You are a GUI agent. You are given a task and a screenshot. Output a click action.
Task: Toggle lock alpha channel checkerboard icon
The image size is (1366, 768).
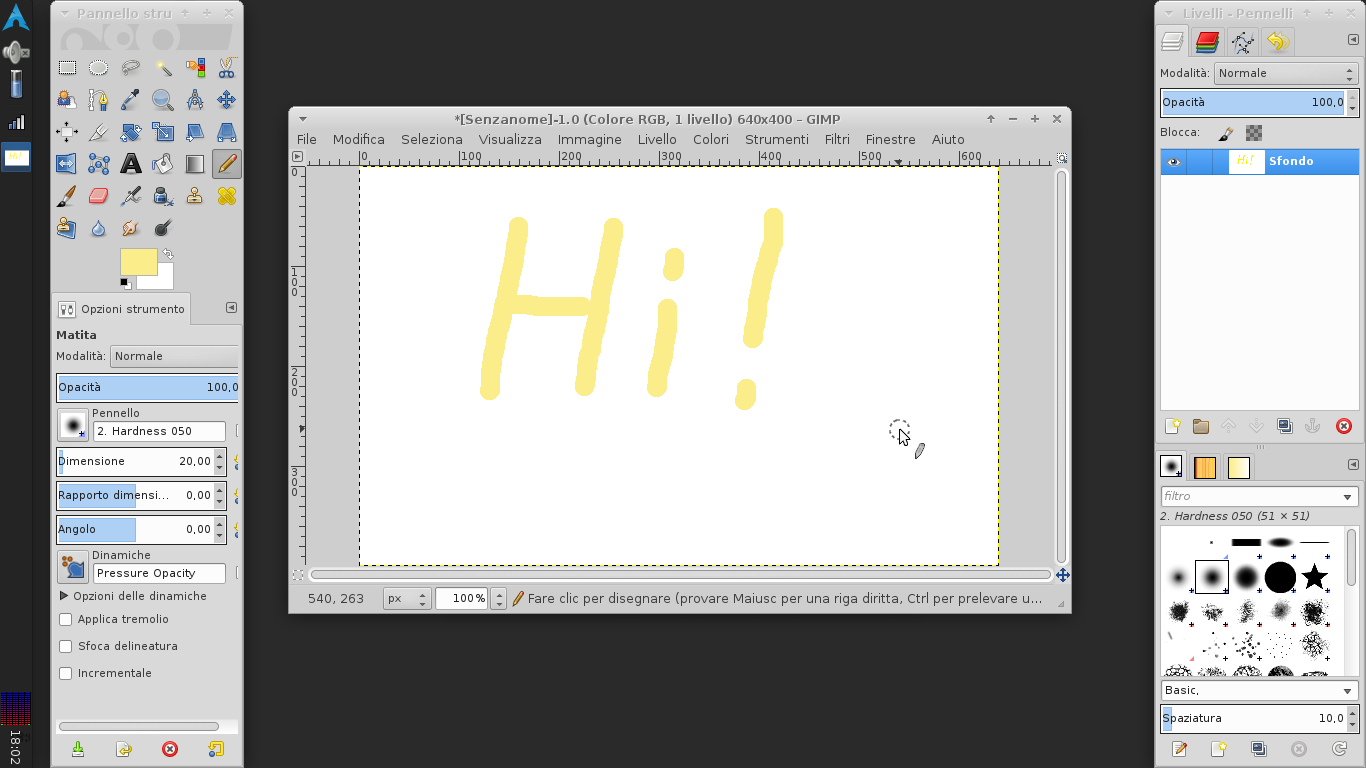coord(1254,133)
